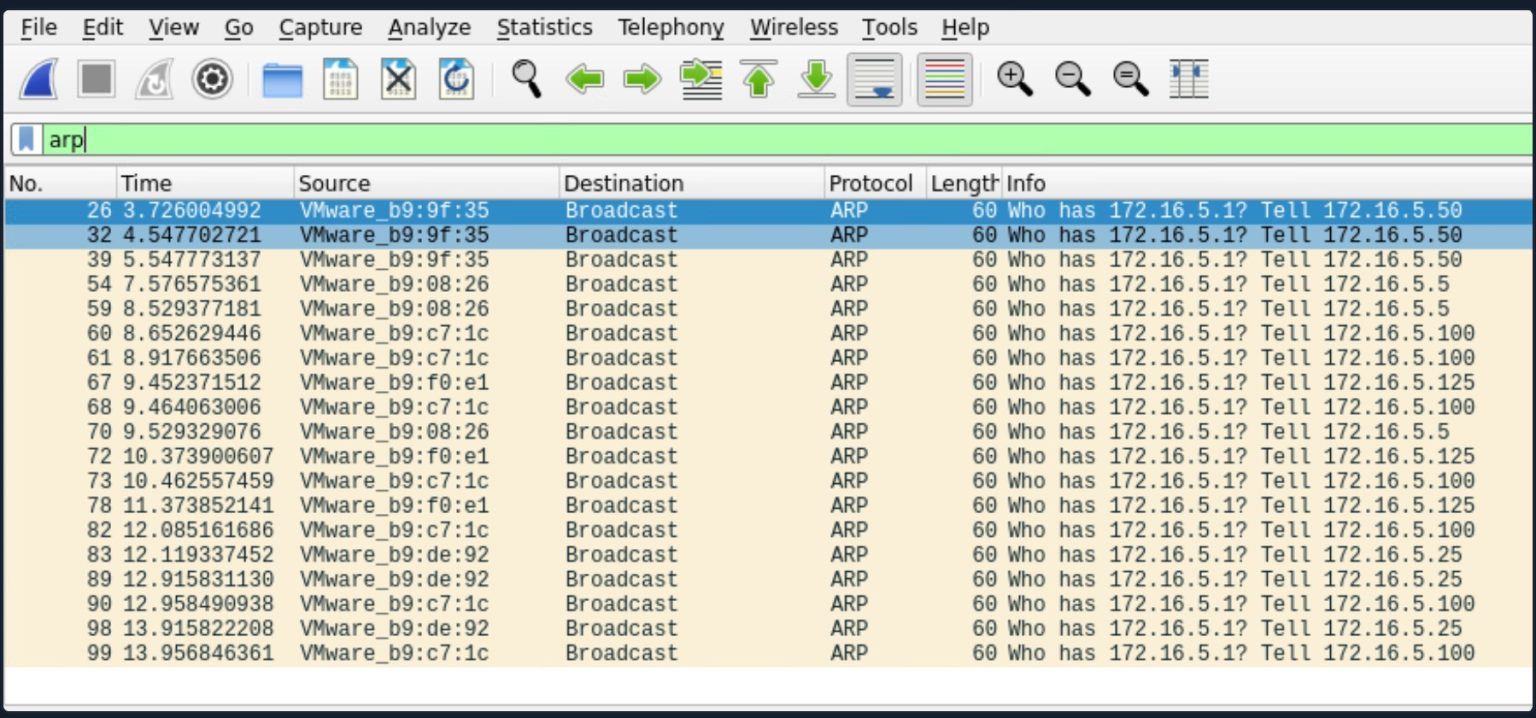Select packet 72 at time 10.373900607
The width and height of the screenshot is (1536, 718).
[x=768, y=457]
